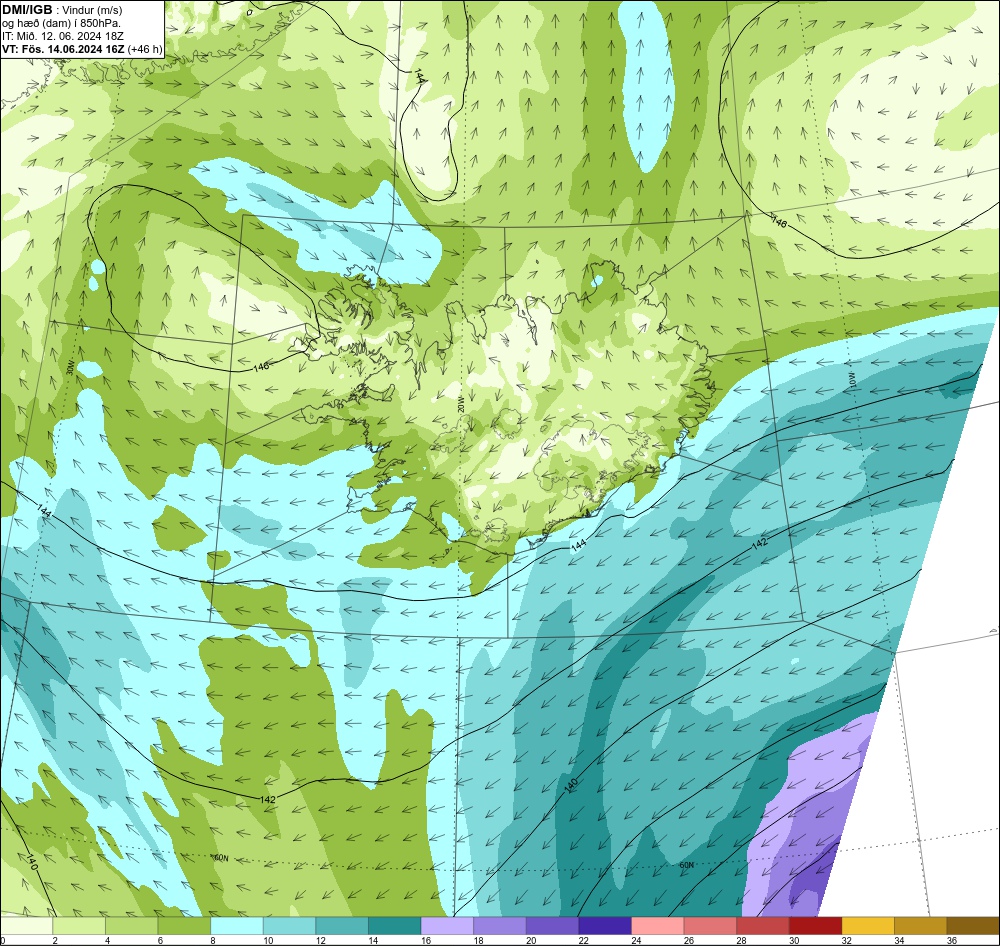Pick the dark red swatch between 30 and 32

pyautogui.click(x=816, y=926)
